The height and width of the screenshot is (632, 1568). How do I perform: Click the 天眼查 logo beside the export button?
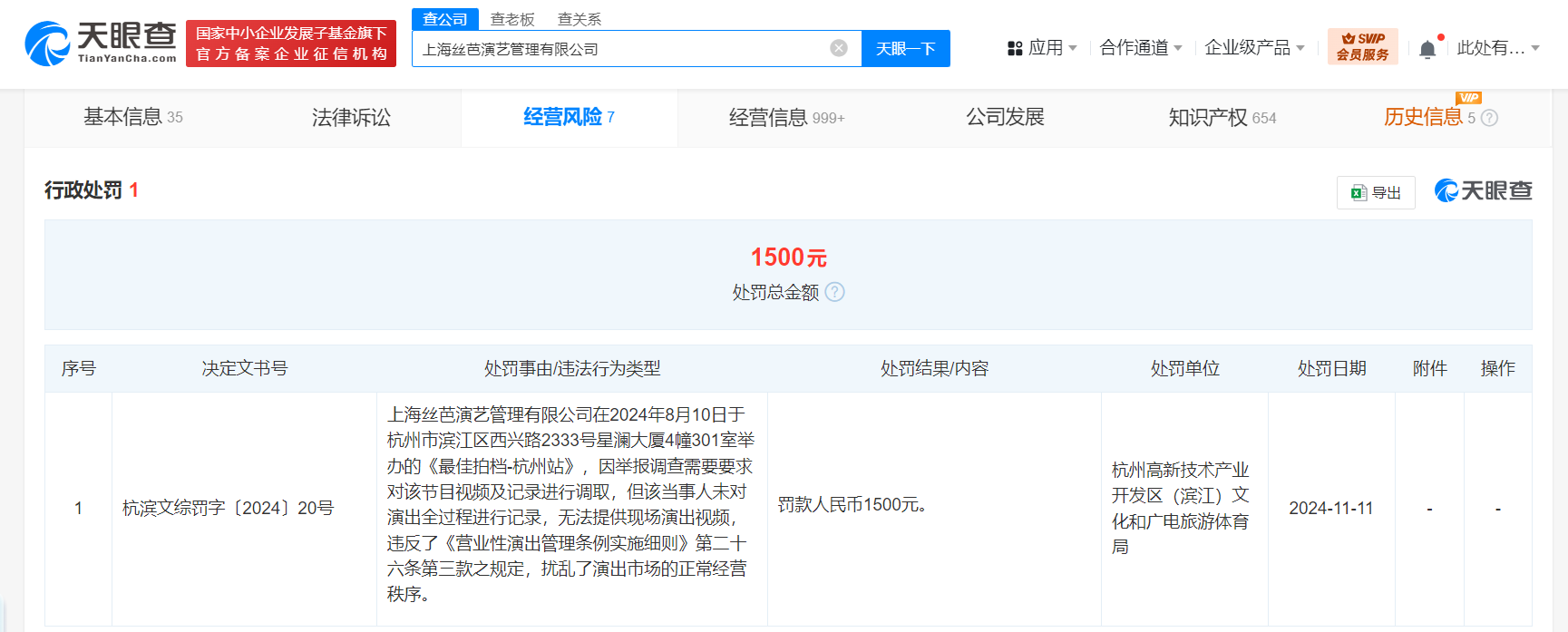1484,190
